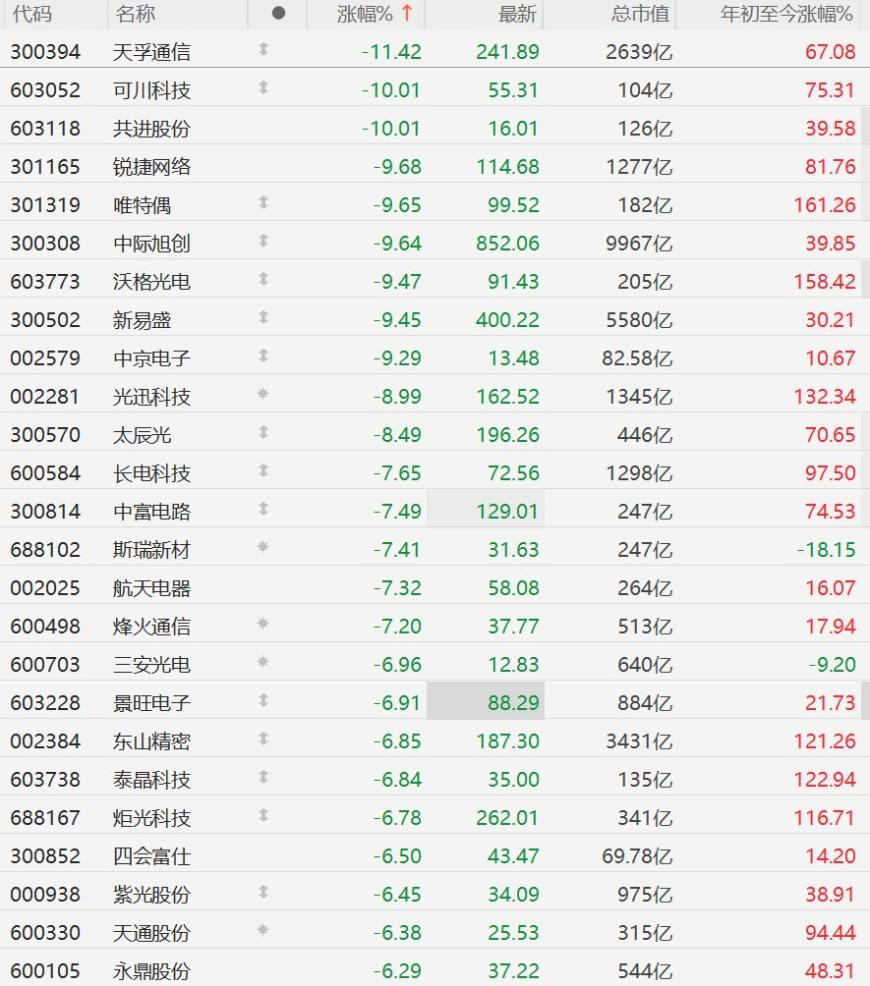Click the marker icon in the 景旺电子 row
The image size is (870, 986).
[263, 701]
